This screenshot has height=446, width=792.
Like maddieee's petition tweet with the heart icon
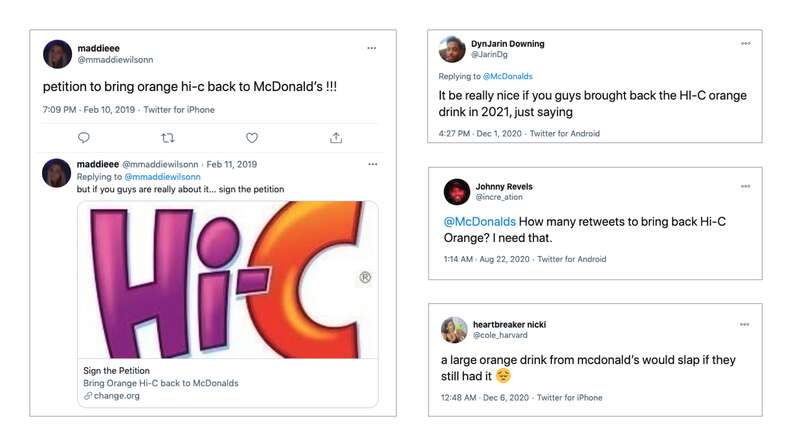(x=252, y=138)
